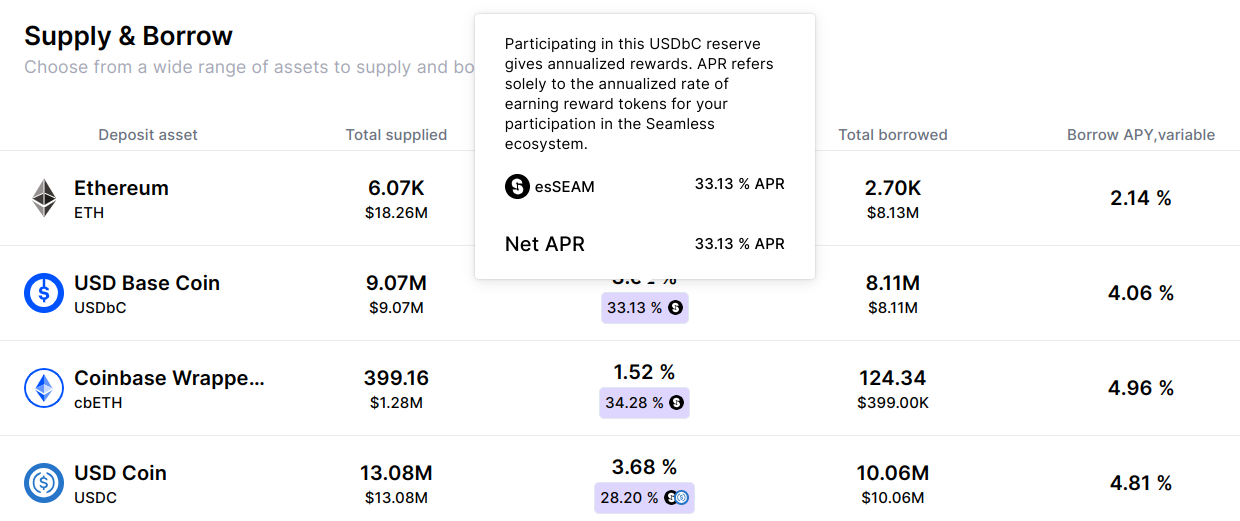Click the Coinbase Wrapped ETH icon
The height and width of the screenshot is (521, 1240).
44,388
